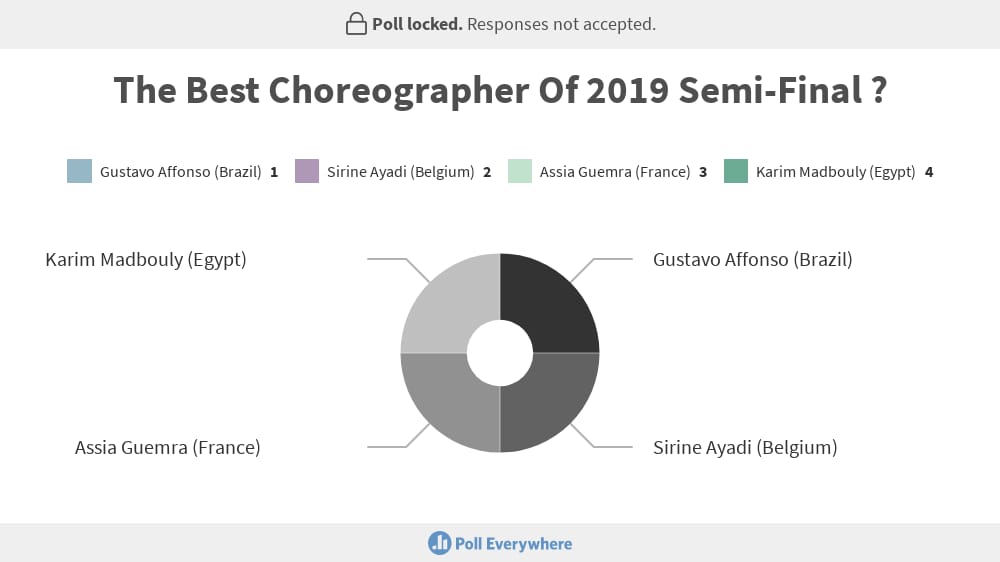Open the Poll Everywhere footer link
This screenshot has height=562, width=1000.
[500, 544]
